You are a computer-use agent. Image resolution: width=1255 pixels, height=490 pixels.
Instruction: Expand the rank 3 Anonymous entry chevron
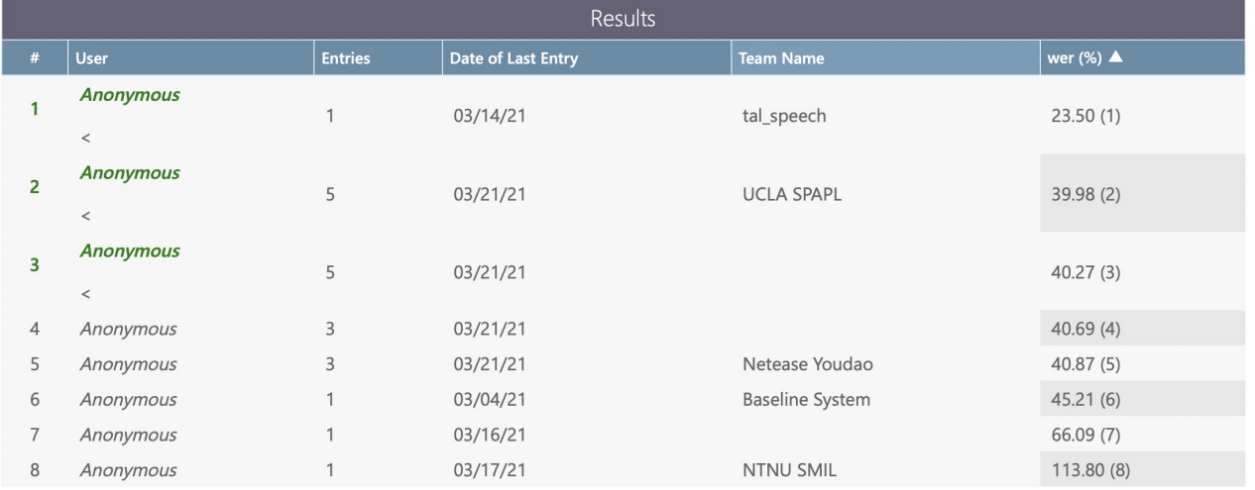point(86,294)
